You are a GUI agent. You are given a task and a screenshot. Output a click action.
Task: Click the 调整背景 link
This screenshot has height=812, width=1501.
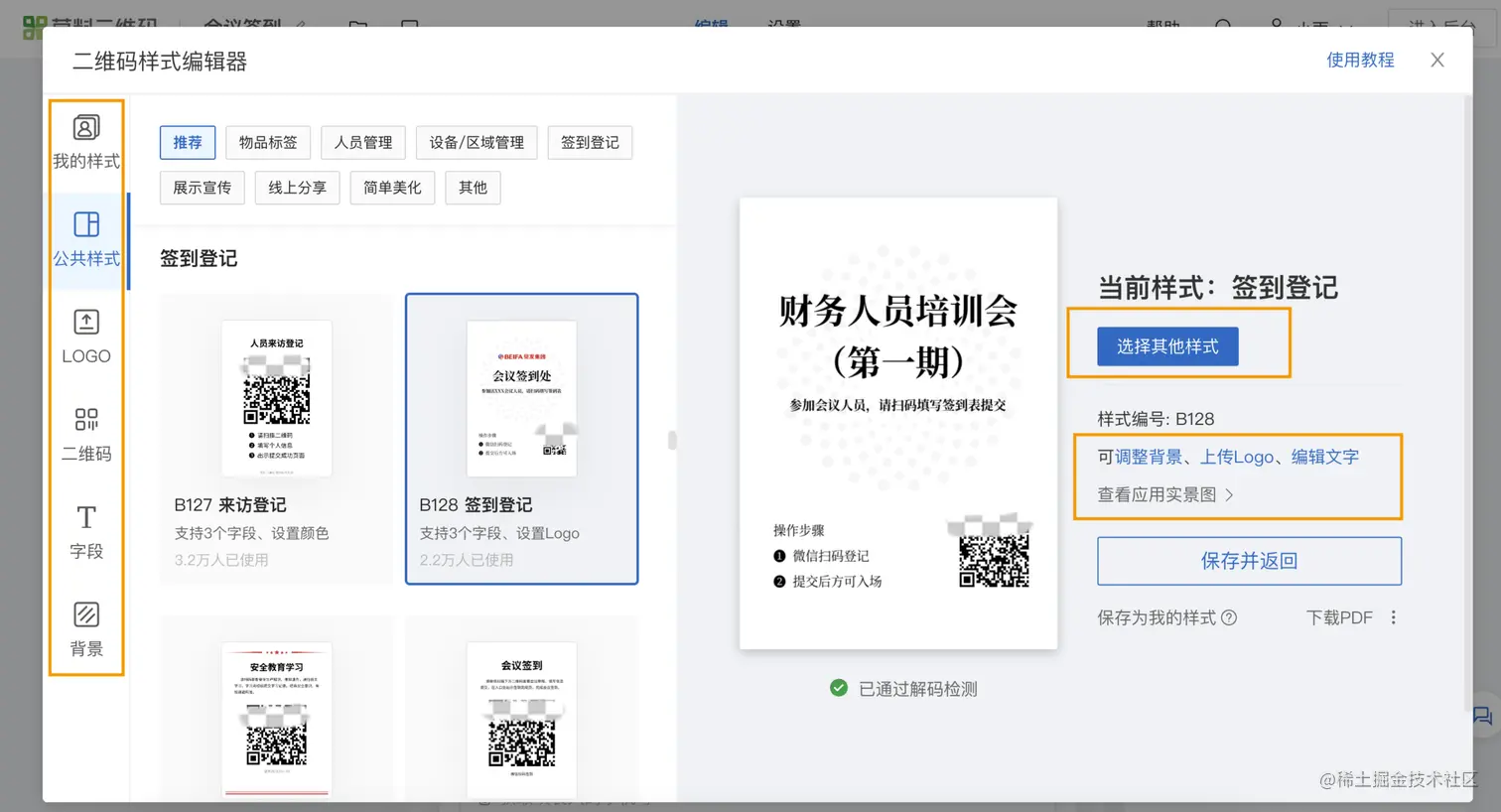coord(1149,457)
